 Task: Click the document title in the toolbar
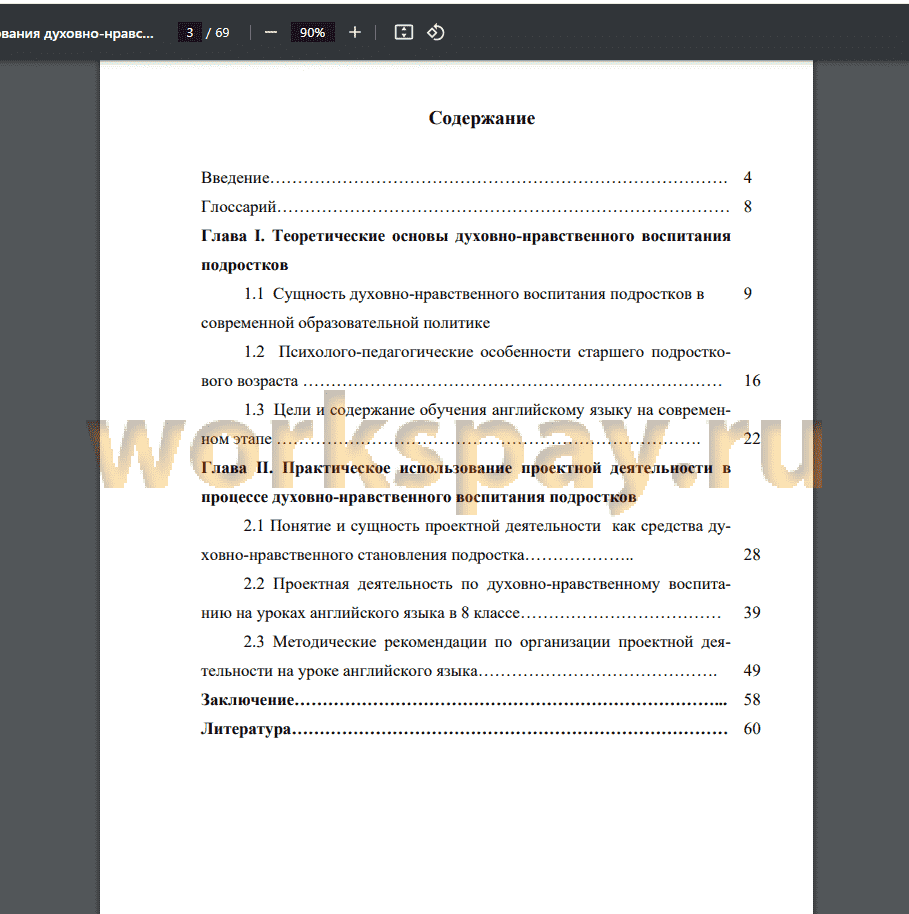pos(76,33)
